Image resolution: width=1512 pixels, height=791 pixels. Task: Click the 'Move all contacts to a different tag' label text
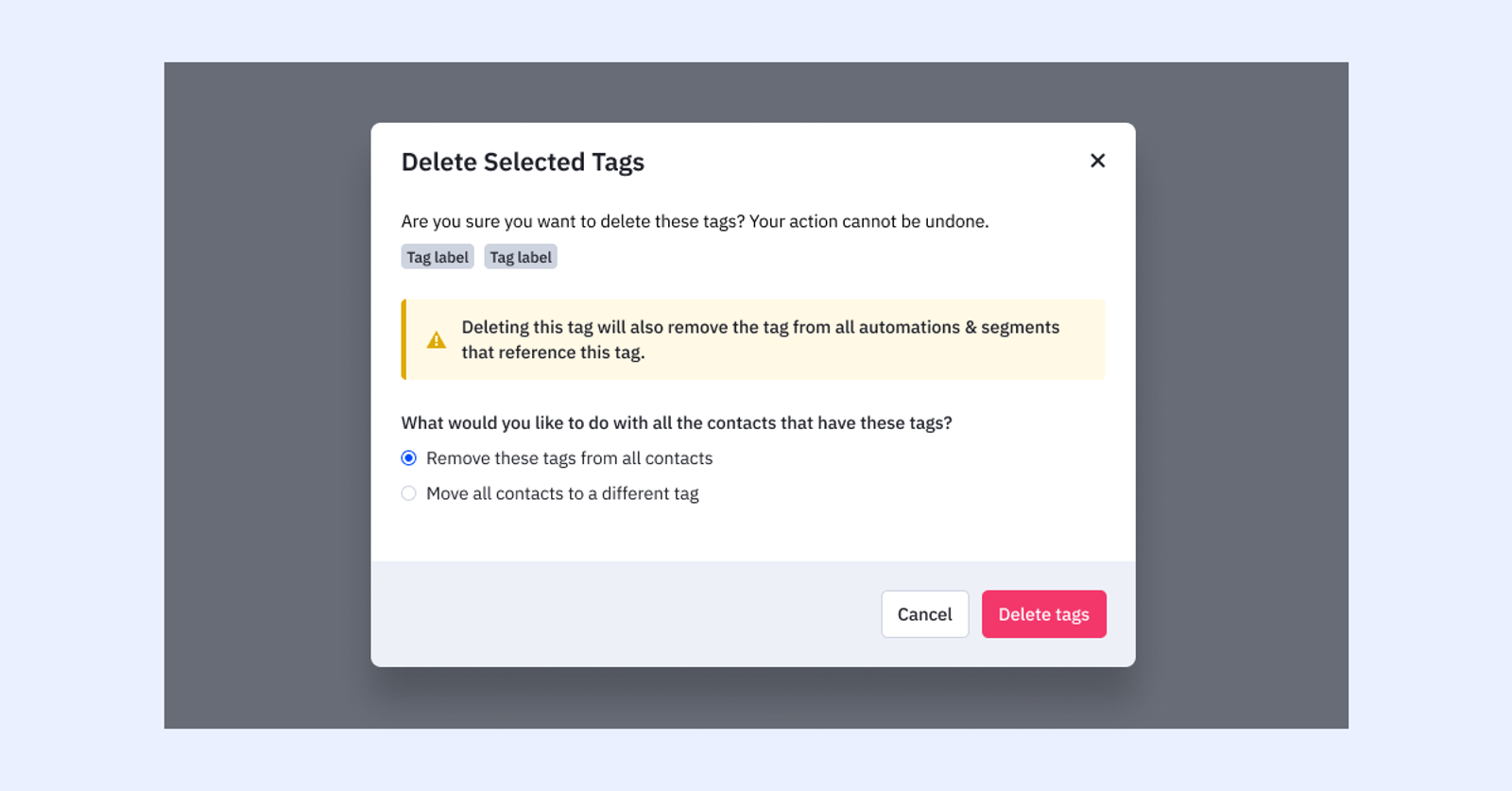pos(562,493)
